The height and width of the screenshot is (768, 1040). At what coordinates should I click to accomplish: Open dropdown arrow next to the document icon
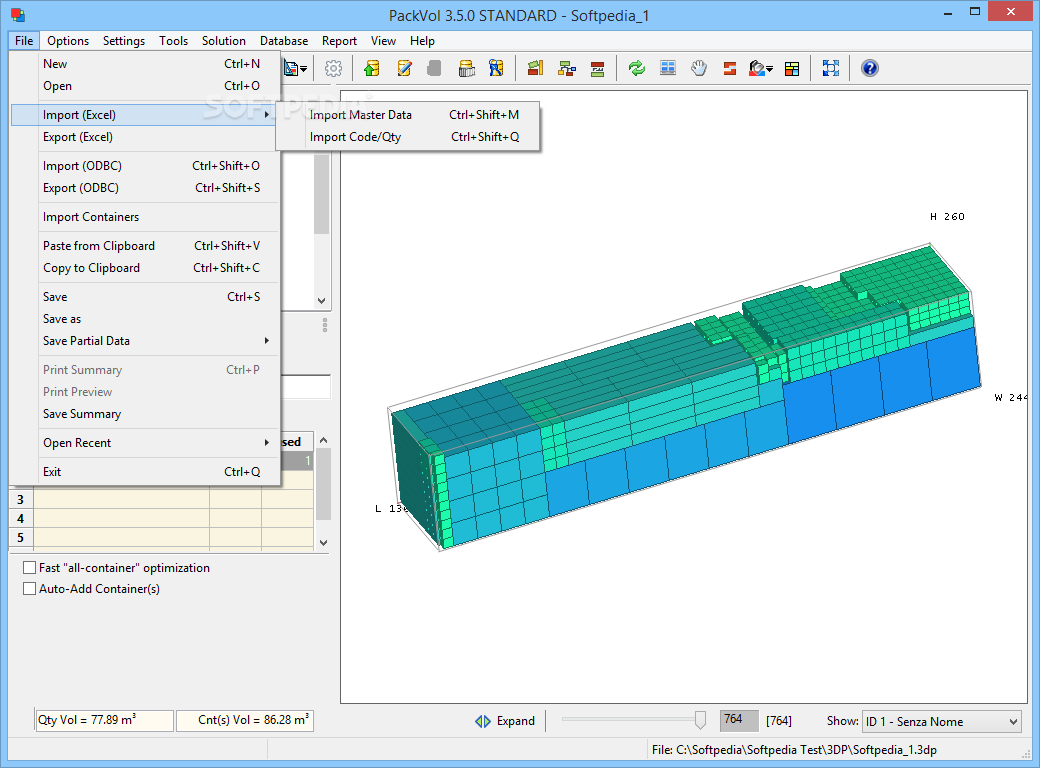303,69
